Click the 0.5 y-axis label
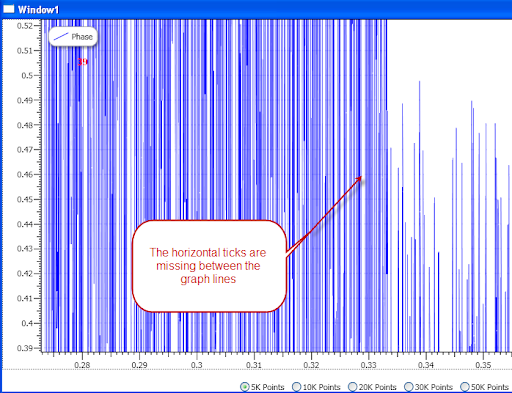512x393 pixels. (27, 76)
